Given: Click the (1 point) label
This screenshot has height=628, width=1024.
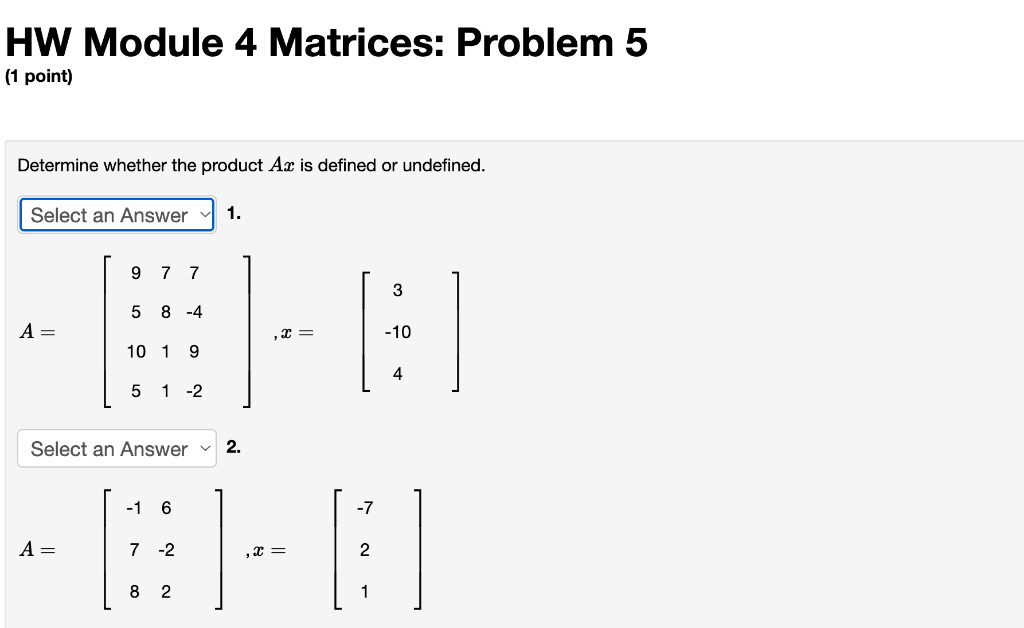Looking at the screenshot, I should [38, 76].
